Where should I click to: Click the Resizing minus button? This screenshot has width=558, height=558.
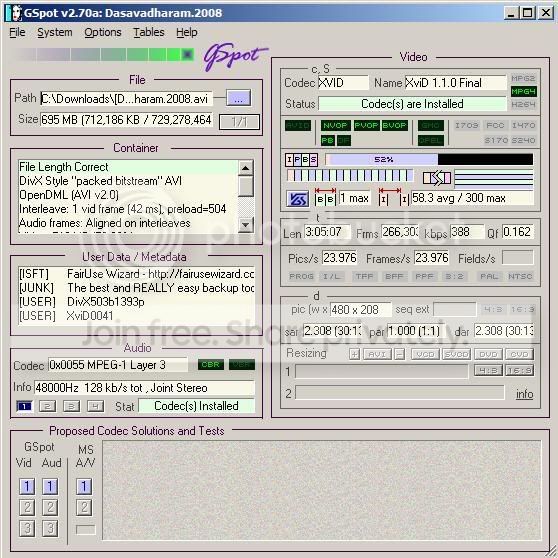click(400, 354)
